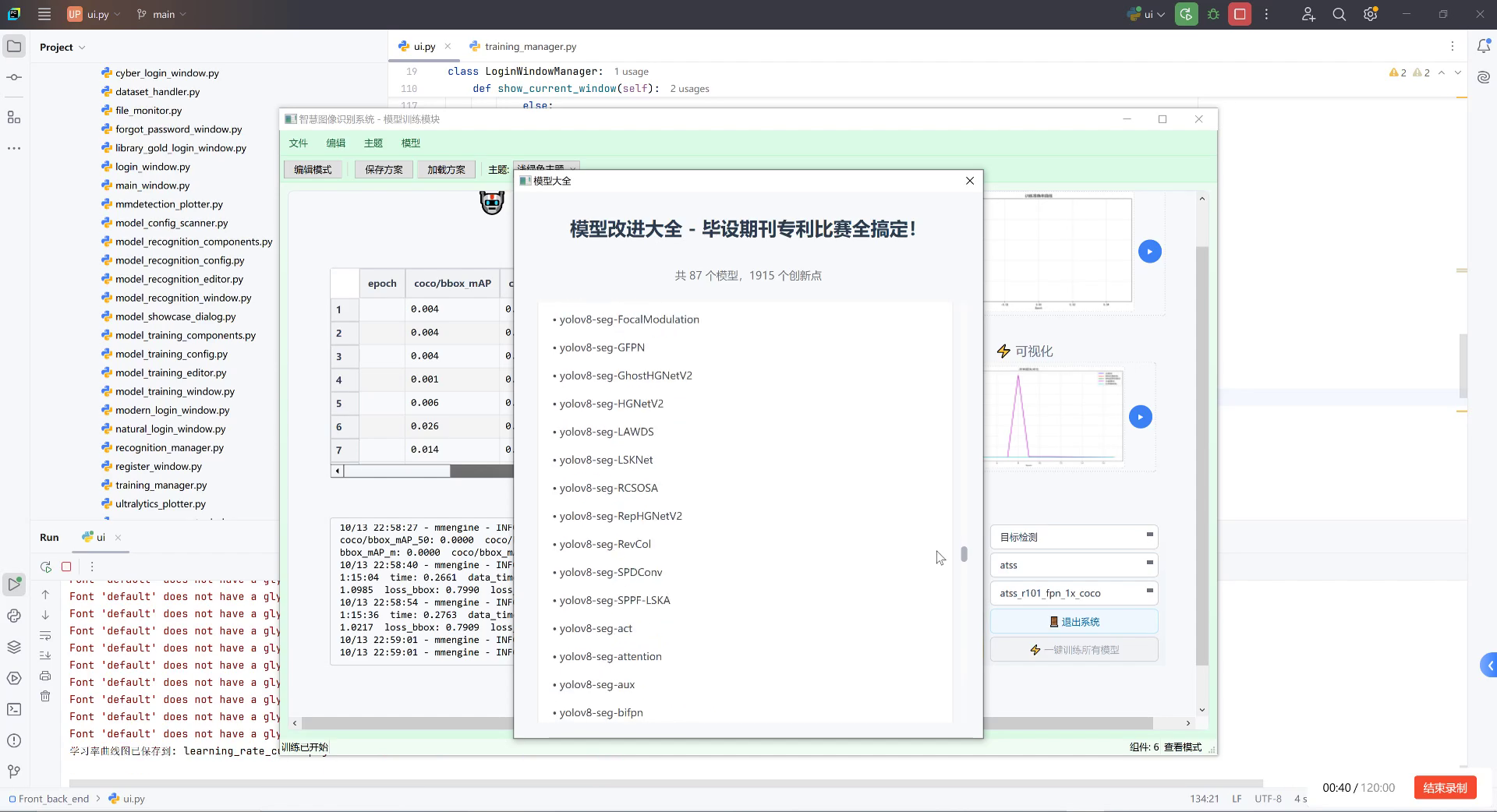
Task: Open the ui.py project dropdown in title bar
Action: pyautogui.click(x=94, y=14)
